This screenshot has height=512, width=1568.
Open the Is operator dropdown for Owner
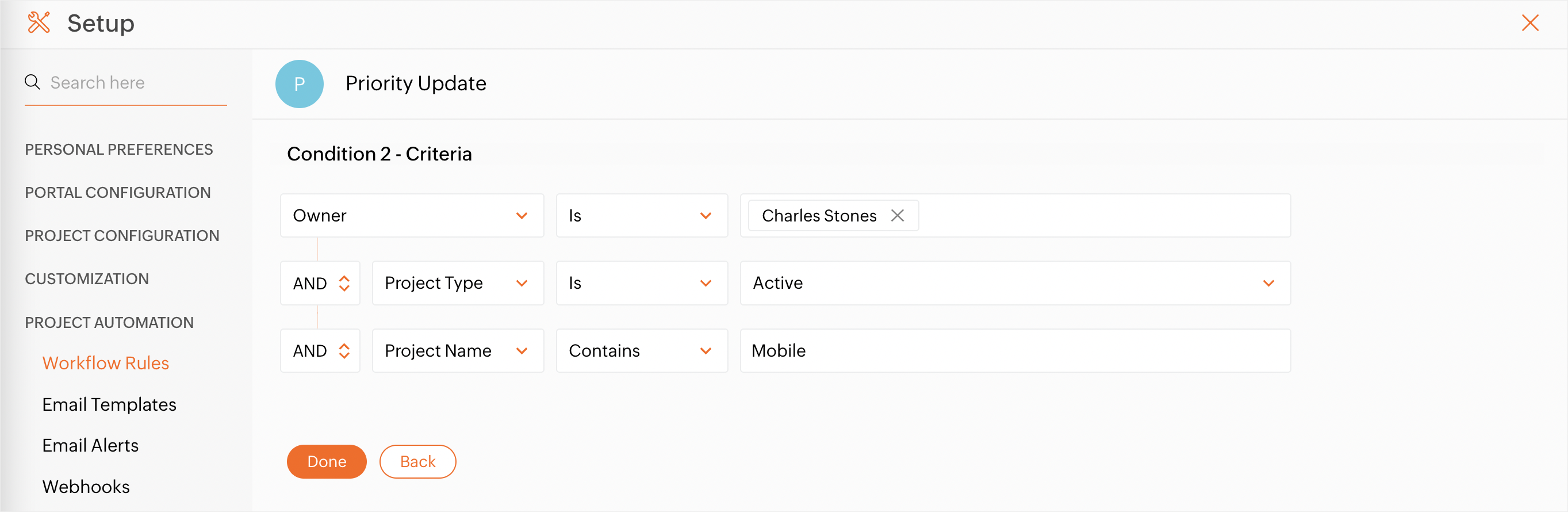642,216
